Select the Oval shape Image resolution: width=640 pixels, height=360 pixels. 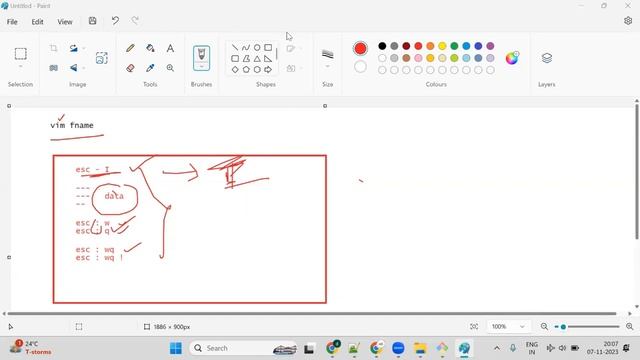click(x=257, y=48)
